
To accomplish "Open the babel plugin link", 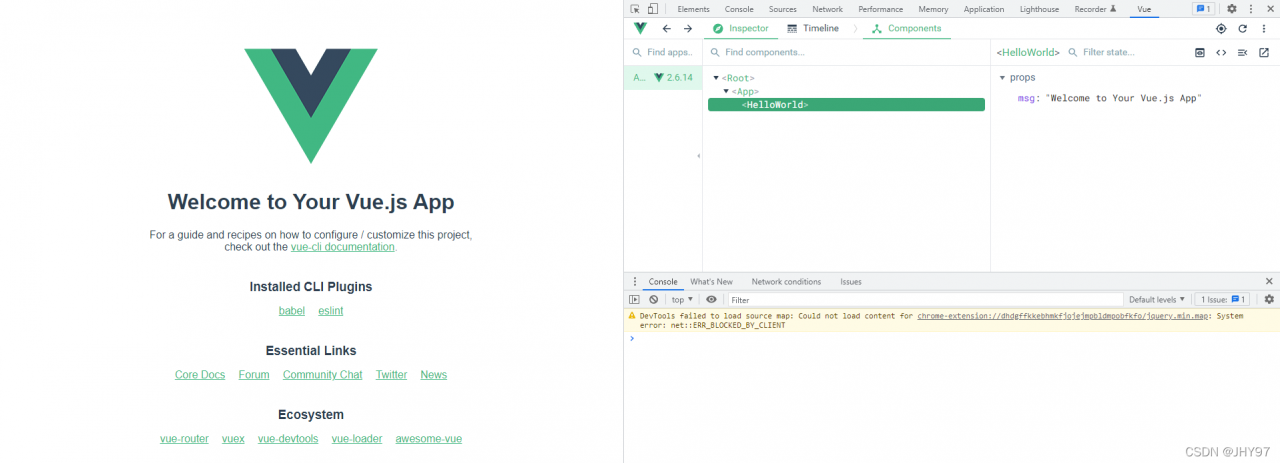I will click(x=292, y=311).
